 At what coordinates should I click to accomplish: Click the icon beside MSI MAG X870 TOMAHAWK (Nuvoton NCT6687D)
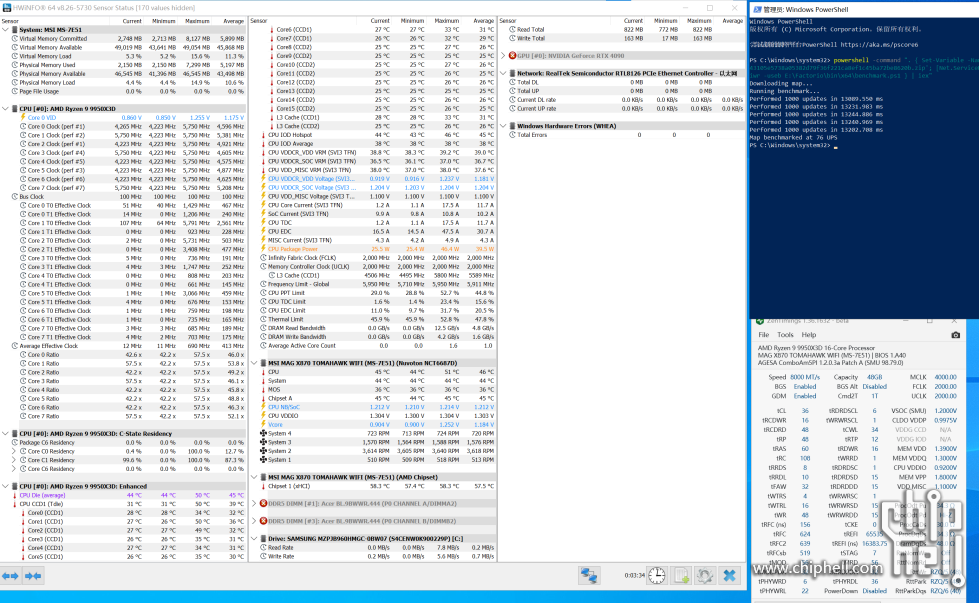[x=263, y=363]
